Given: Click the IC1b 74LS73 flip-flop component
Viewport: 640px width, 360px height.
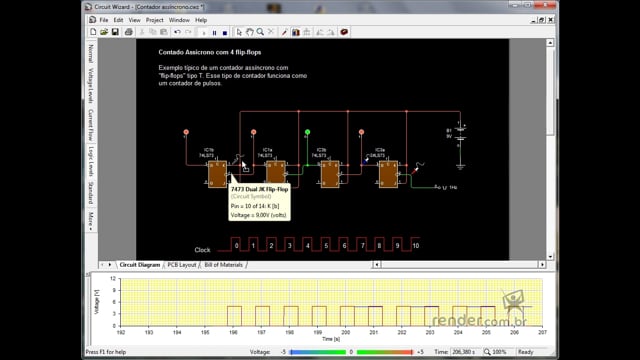Looking at the screenshot, I should (217, 174).
